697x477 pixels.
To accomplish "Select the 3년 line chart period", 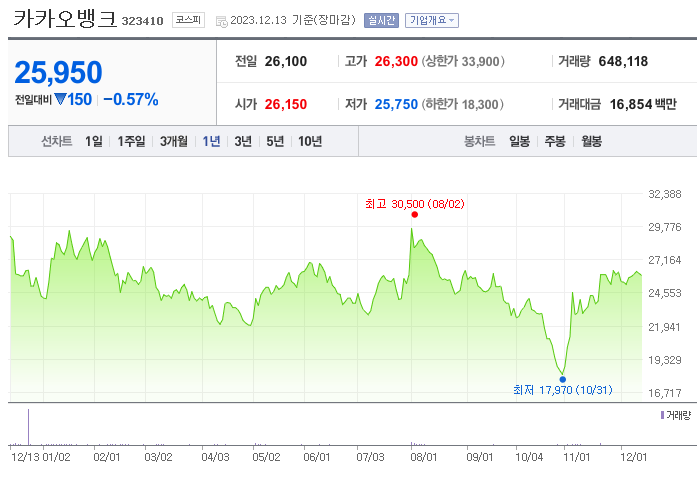I will [243, 141].
